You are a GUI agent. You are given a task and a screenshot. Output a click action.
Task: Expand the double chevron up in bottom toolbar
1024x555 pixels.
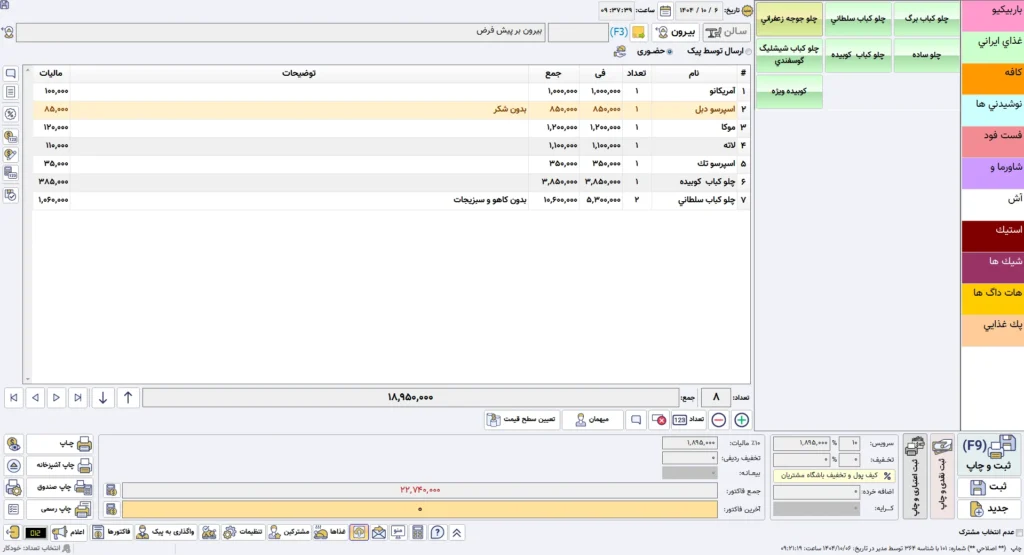coord(457,533)
